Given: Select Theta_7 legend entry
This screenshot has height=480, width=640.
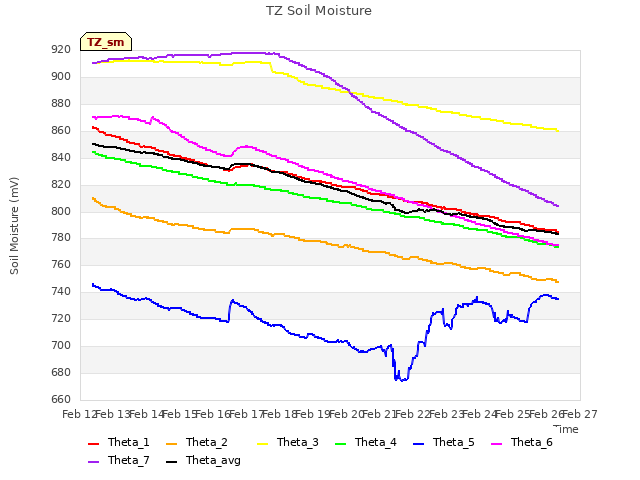Looking at the screenshot, I should pyautogui.click(x=119, y=460).
